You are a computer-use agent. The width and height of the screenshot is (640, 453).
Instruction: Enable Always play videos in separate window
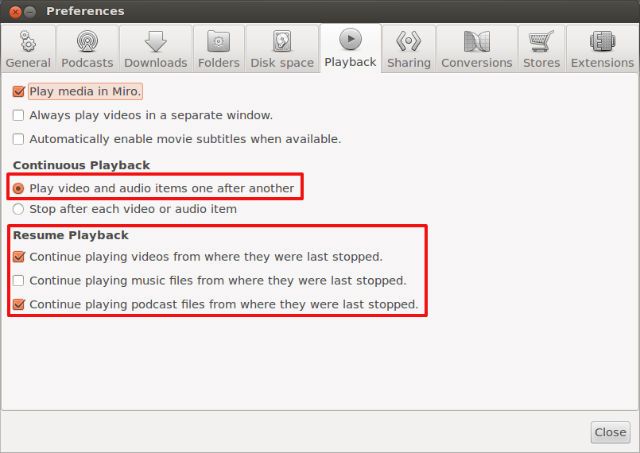pyautogui.click(x=18, y=115)
